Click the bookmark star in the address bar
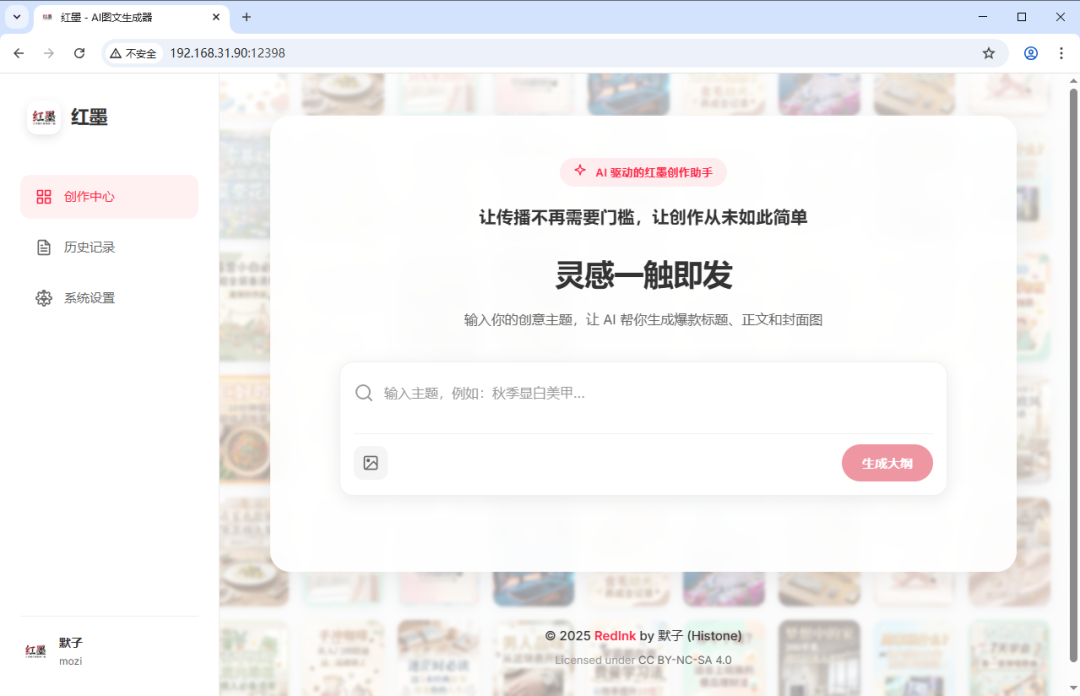 pyautogui.click(x=988, y=53)
